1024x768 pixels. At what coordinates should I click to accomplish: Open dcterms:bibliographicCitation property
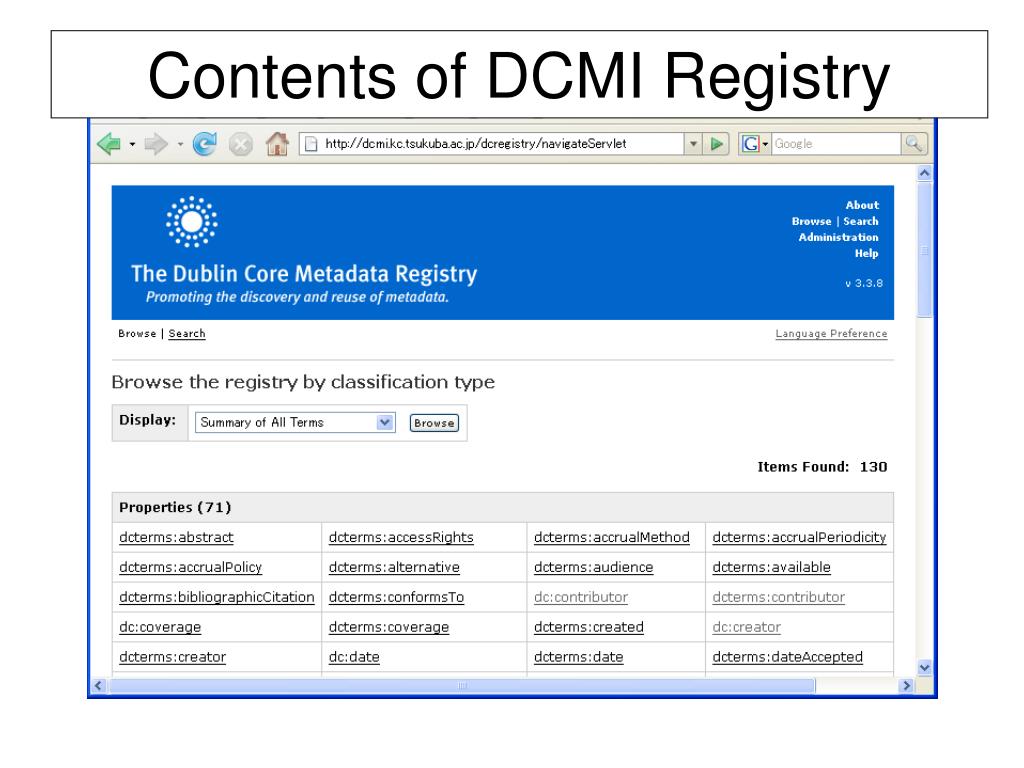click(x=217, y=598)
